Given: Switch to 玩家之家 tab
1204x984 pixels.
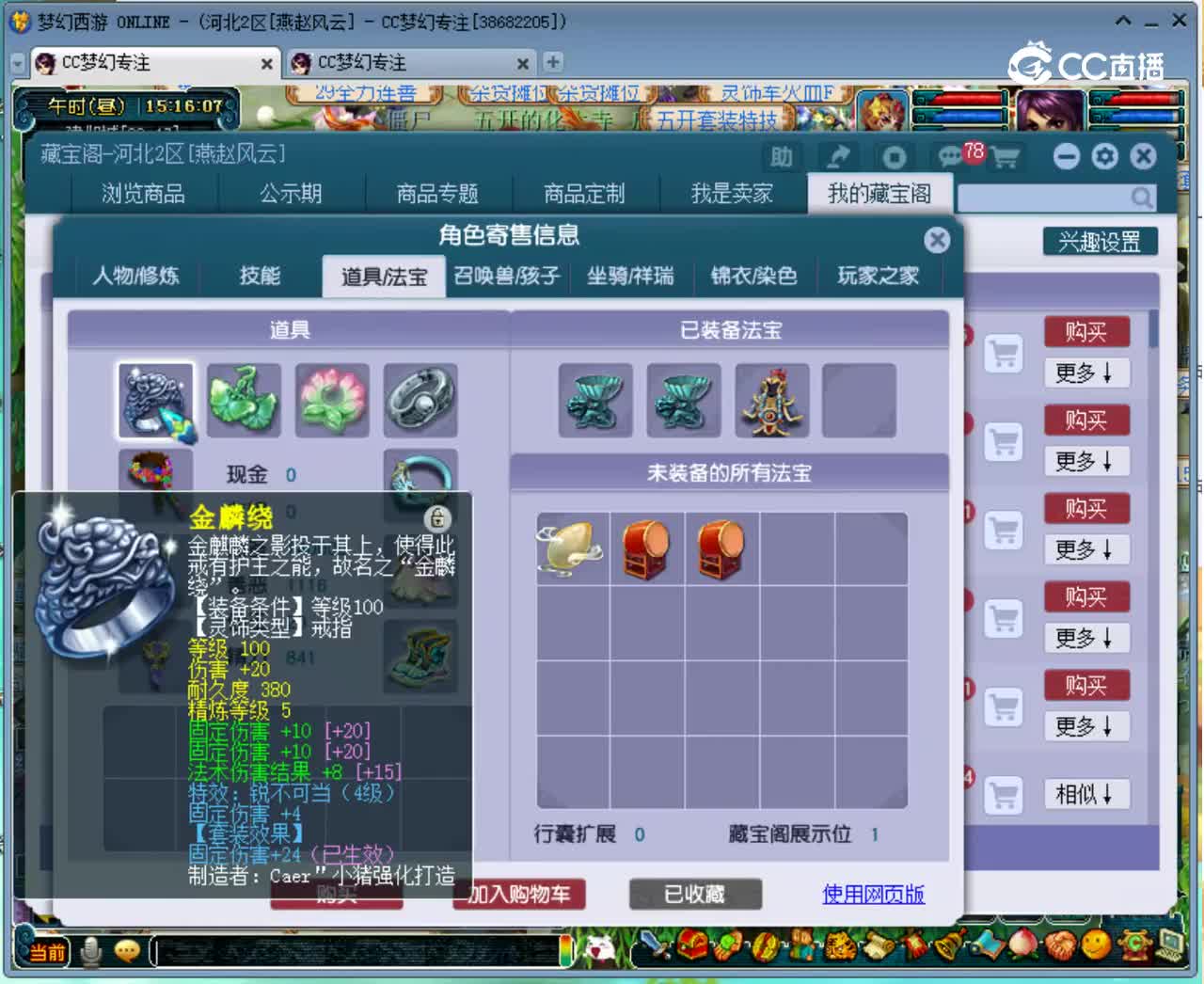Looking at the screenshot, I should pos(878,276).
